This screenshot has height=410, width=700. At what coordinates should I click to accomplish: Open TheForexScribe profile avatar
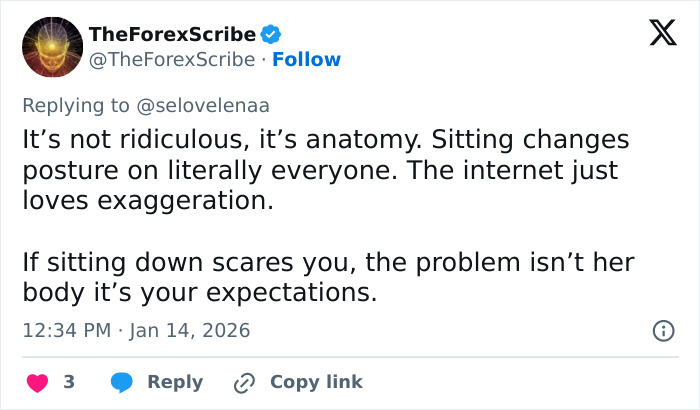pyautogui.click(x=51, y=47)
